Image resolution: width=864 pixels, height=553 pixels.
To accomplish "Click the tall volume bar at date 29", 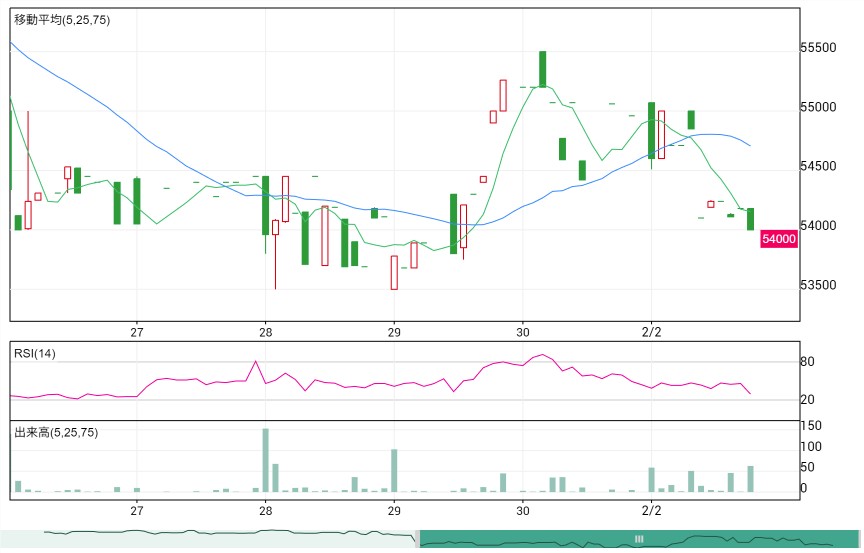I will pyautogui.click(x=394, y=470).
